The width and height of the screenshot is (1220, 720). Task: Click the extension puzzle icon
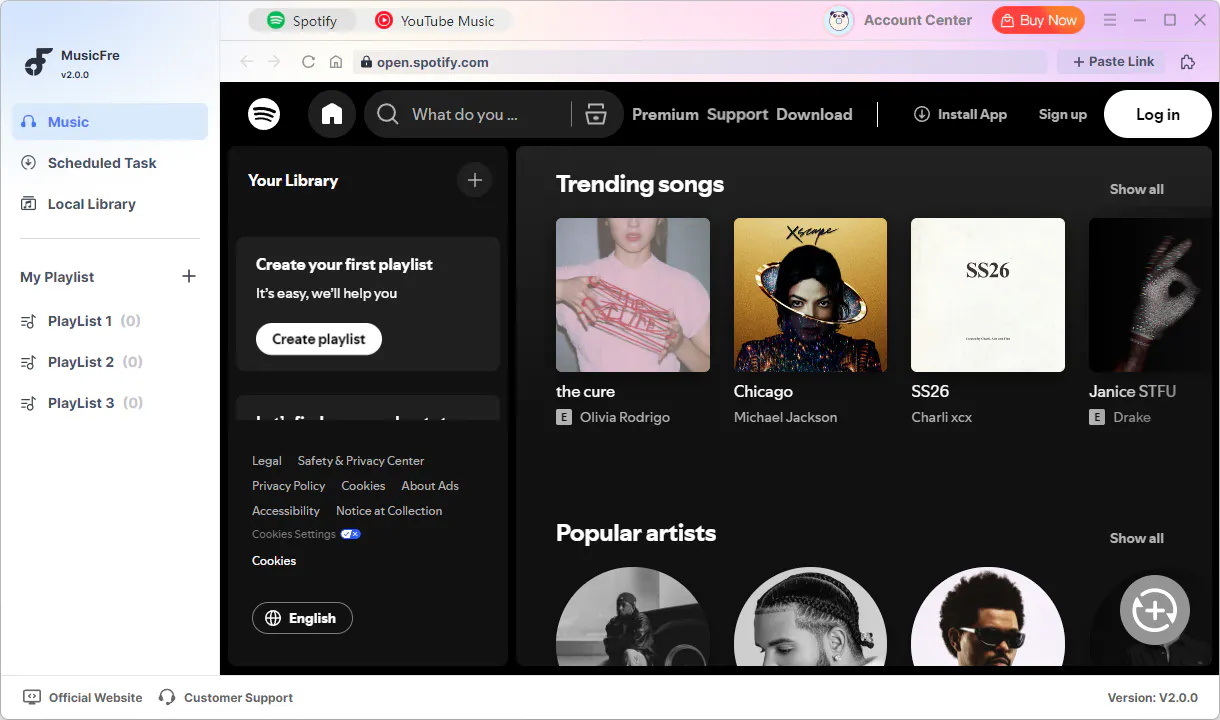1188,62
